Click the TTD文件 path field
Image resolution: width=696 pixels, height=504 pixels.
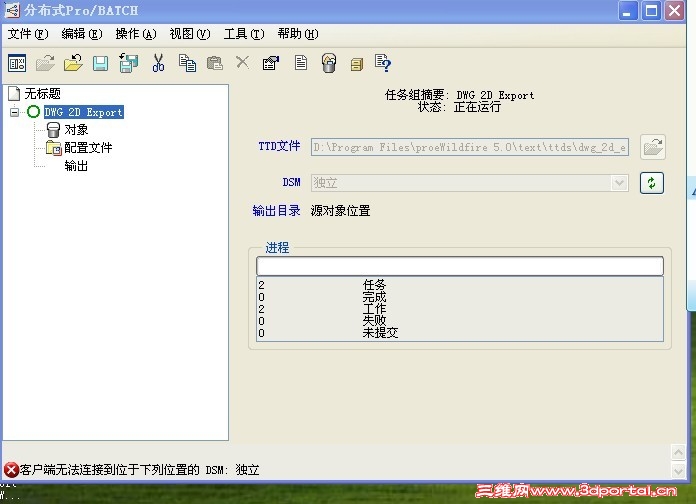[470, 147]
